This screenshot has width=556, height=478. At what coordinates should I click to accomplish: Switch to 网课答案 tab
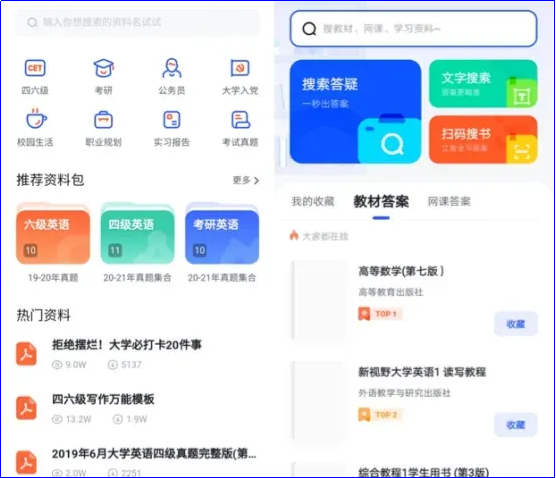pyautogui.click(x=449, y=201)
